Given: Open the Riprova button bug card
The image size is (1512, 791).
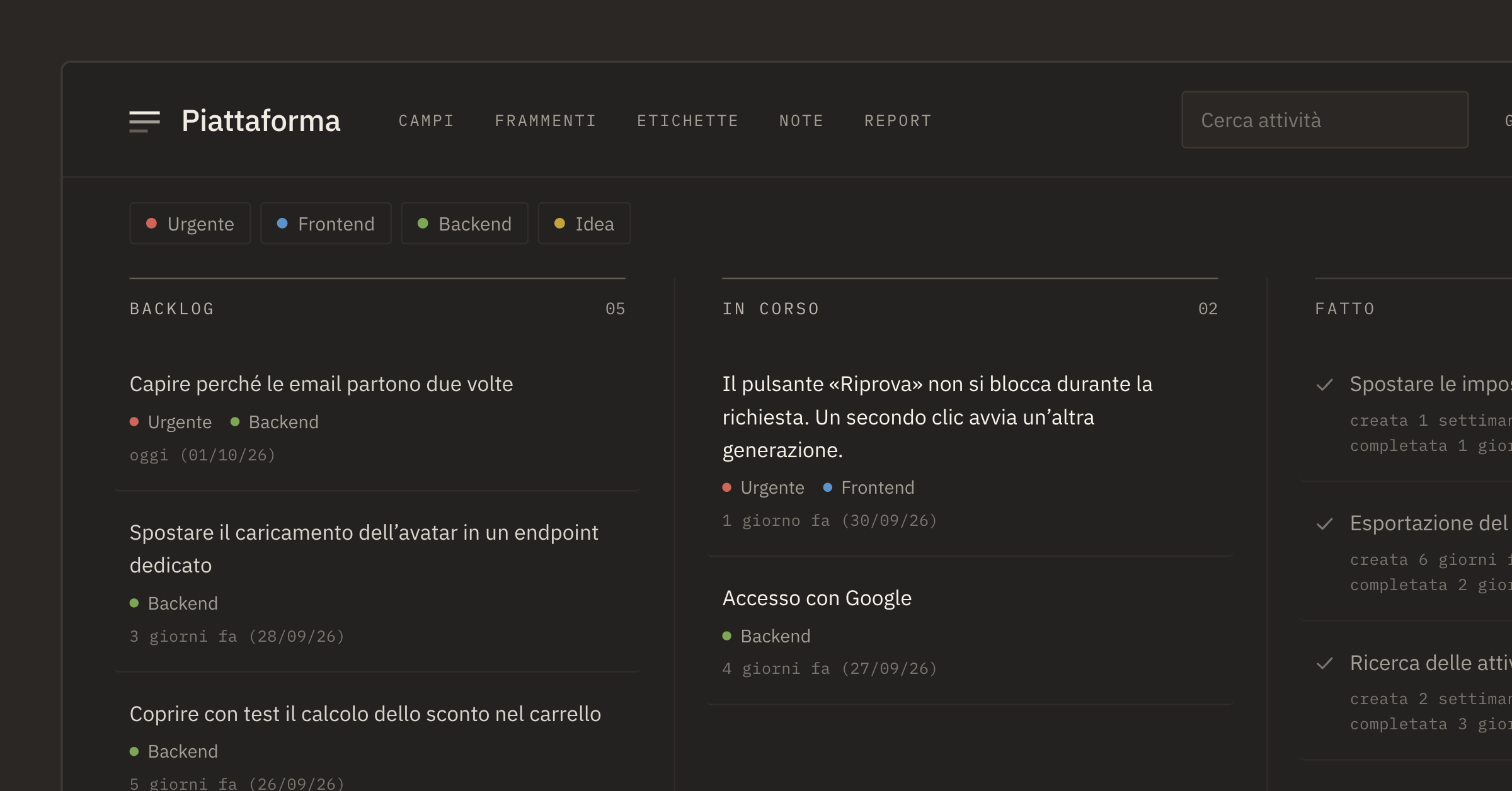Looking at the screenshot, I should tap(970, 450).
